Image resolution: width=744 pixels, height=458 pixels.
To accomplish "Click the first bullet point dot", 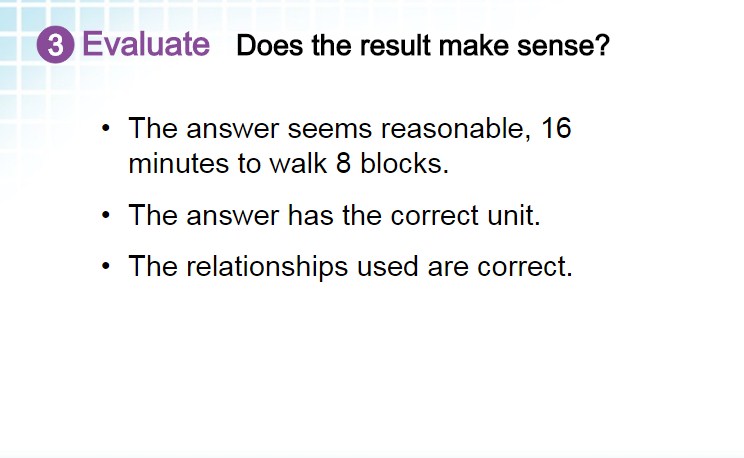I will click(x=105, y=128).
